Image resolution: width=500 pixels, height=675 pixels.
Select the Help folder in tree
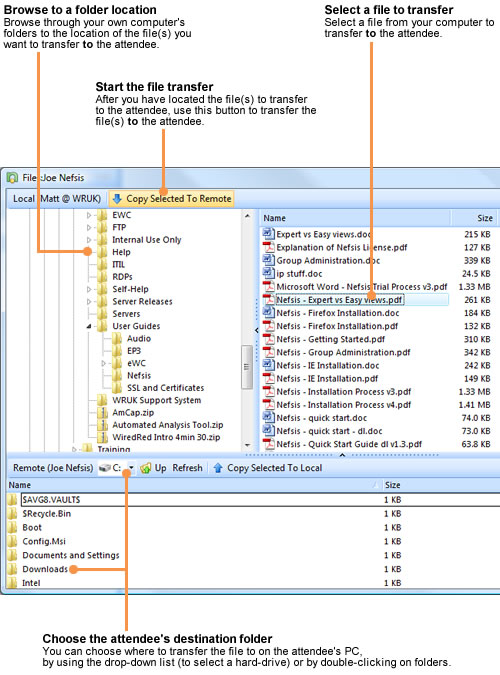tap(121, 252)
